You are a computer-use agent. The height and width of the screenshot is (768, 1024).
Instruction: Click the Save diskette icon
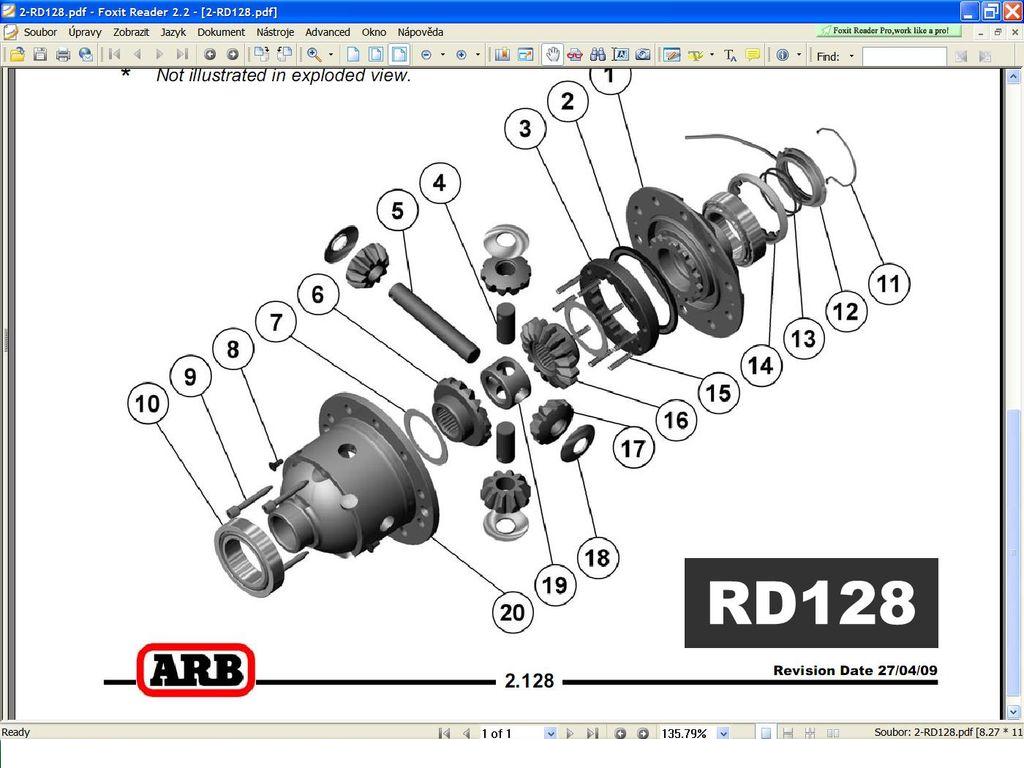pos(40,55)
